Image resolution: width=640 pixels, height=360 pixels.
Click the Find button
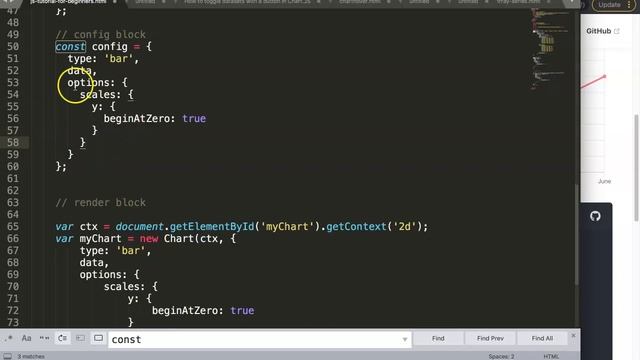click(x=438, y=338)
